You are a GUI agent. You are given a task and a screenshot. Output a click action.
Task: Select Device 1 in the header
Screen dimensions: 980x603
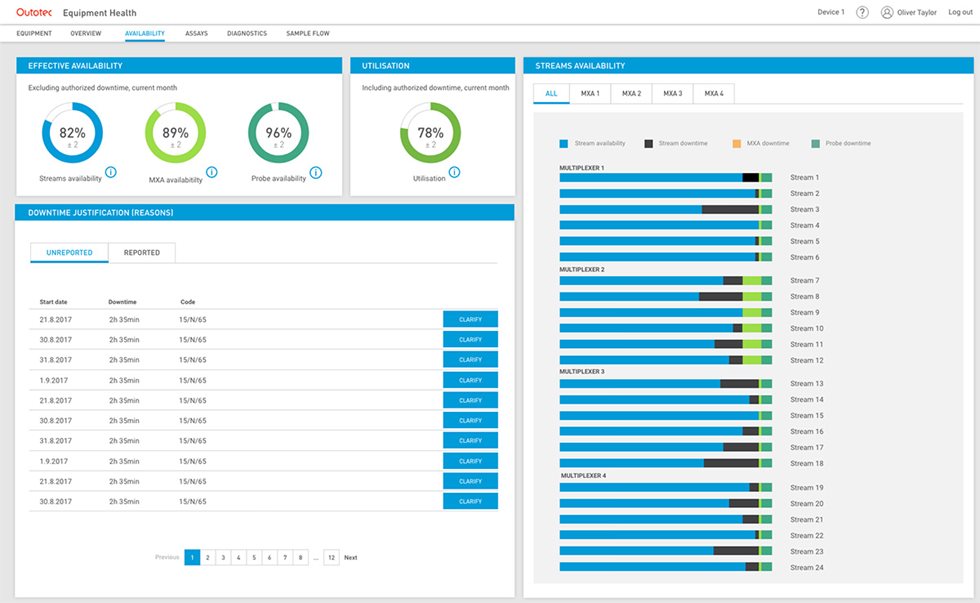coord(830,12)
